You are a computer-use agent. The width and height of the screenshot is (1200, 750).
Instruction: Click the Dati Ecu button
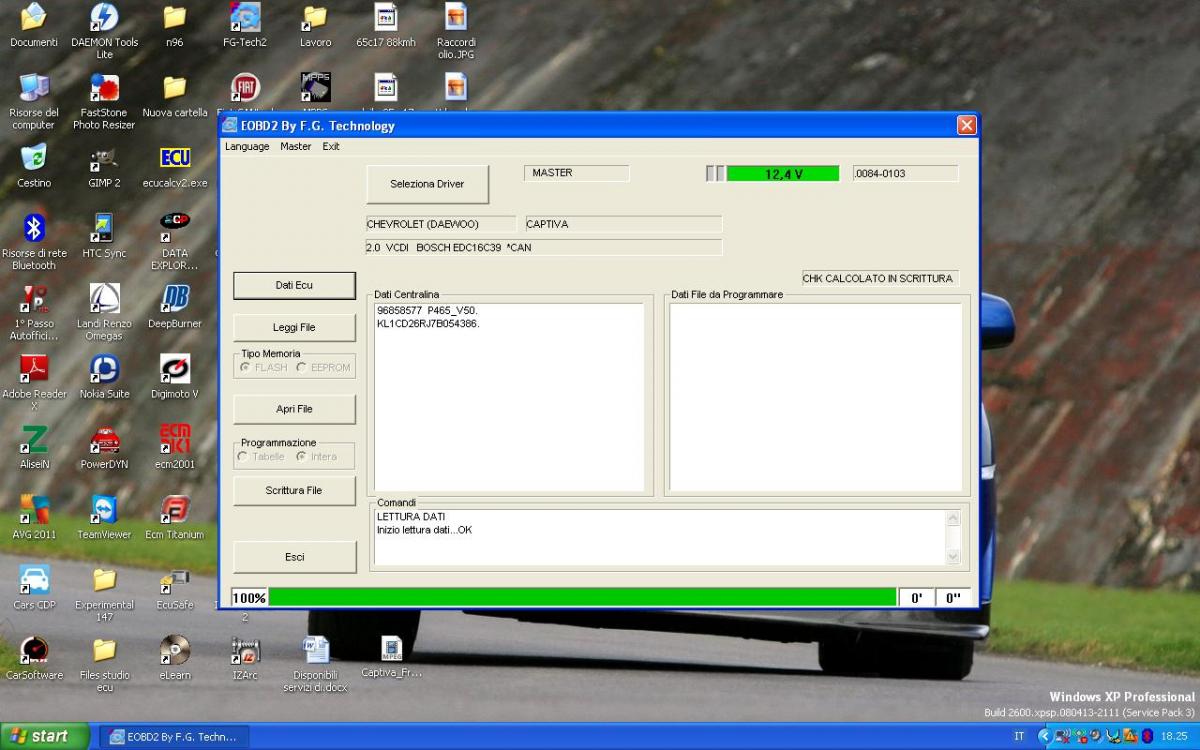[294, 285]
